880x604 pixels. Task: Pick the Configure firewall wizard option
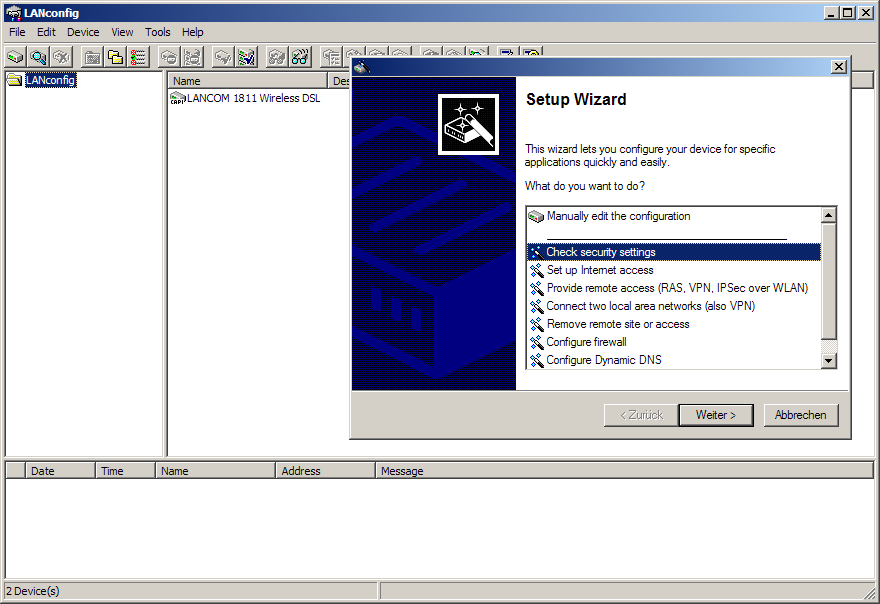click(586, 342)
